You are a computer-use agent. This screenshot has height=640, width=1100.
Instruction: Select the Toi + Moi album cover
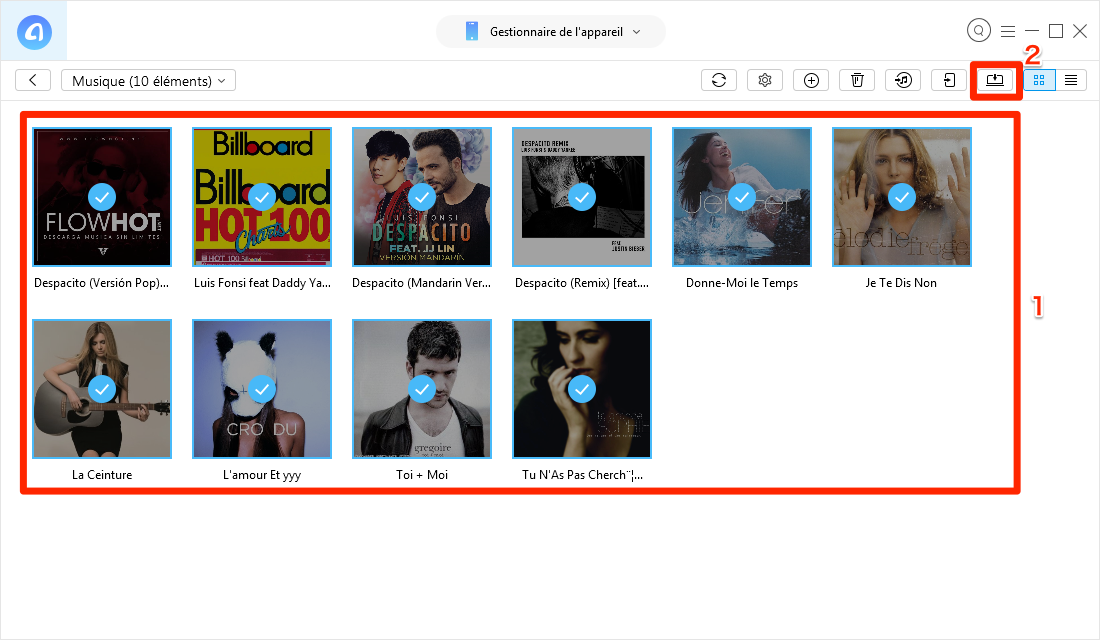[422, 389]
